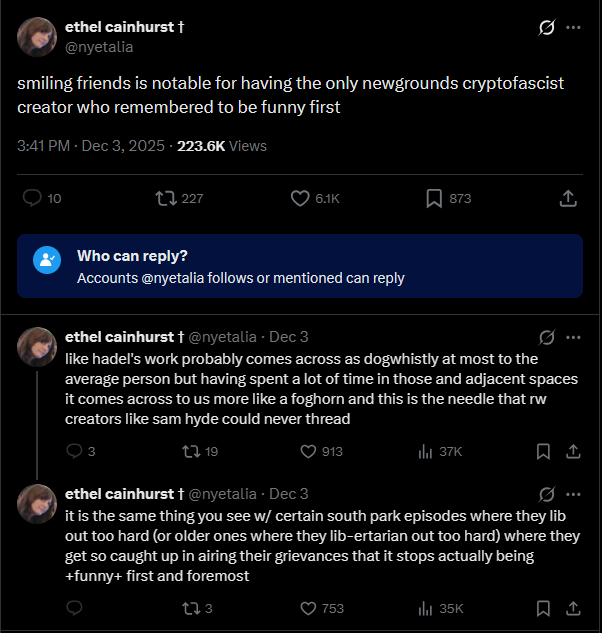602x633 pixels.
Task: Like the reply with 913 likes
Action: pyautogui.click(x=308, y=451)
